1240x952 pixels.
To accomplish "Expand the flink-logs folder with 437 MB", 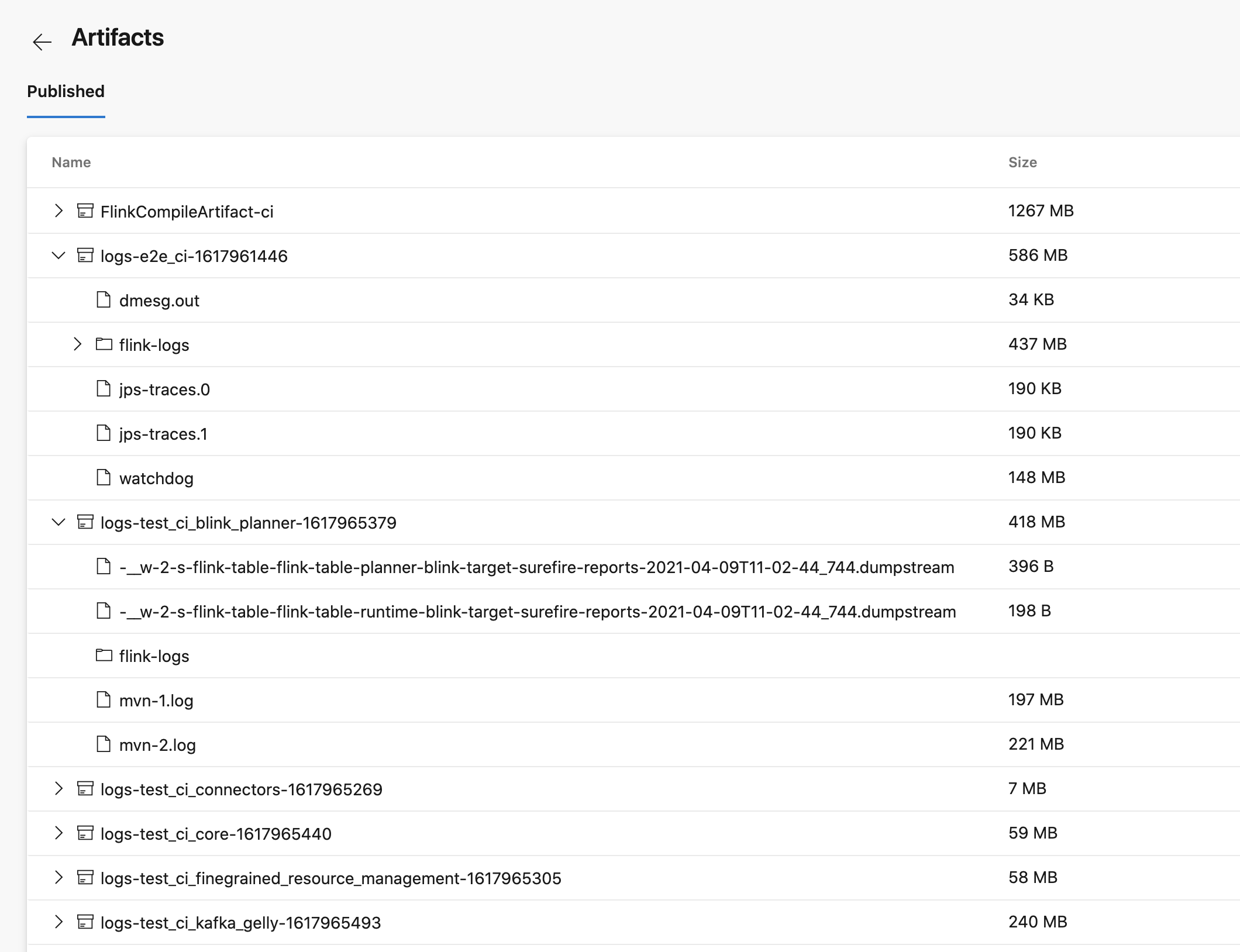I will 77,344.
